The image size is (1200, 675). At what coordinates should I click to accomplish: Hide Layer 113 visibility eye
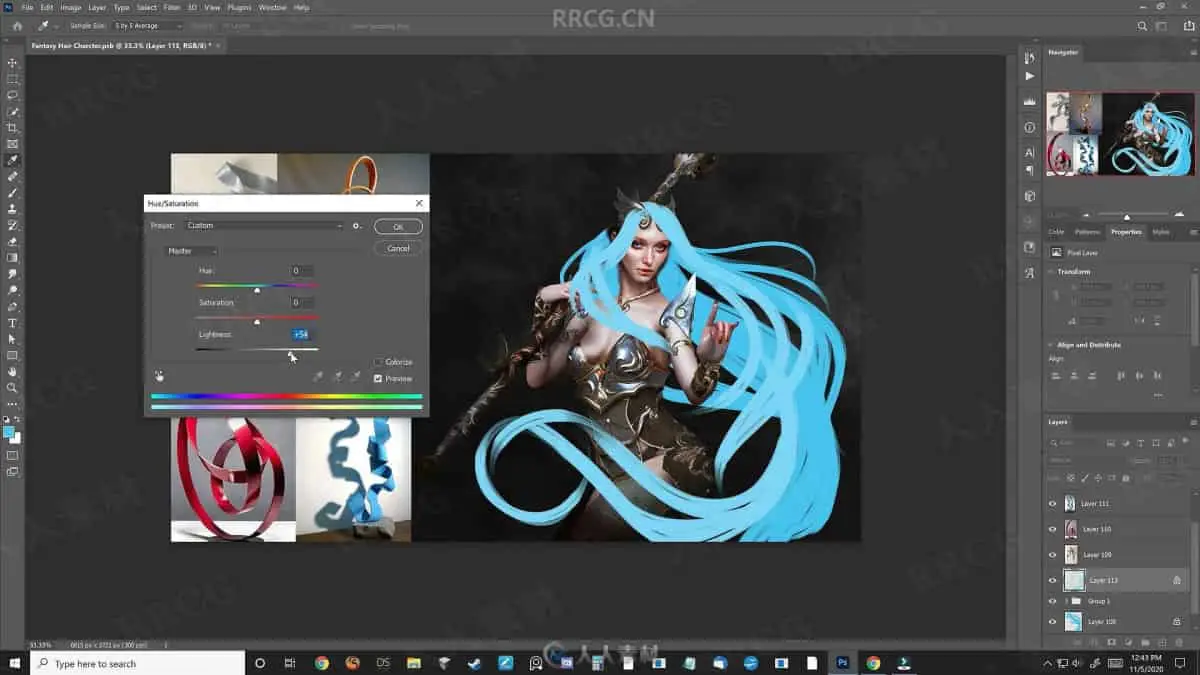[1052, 580]
